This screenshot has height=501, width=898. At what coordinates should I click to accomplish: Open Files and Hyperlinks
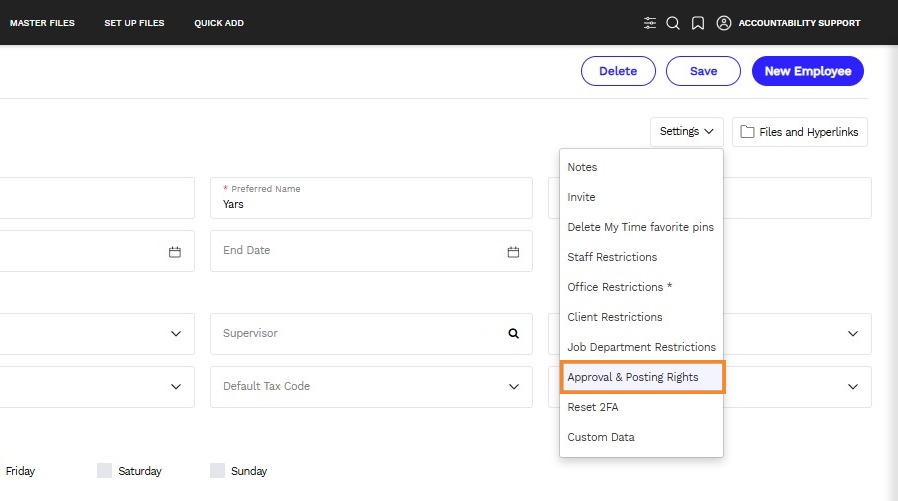click(x=799, y=132)
